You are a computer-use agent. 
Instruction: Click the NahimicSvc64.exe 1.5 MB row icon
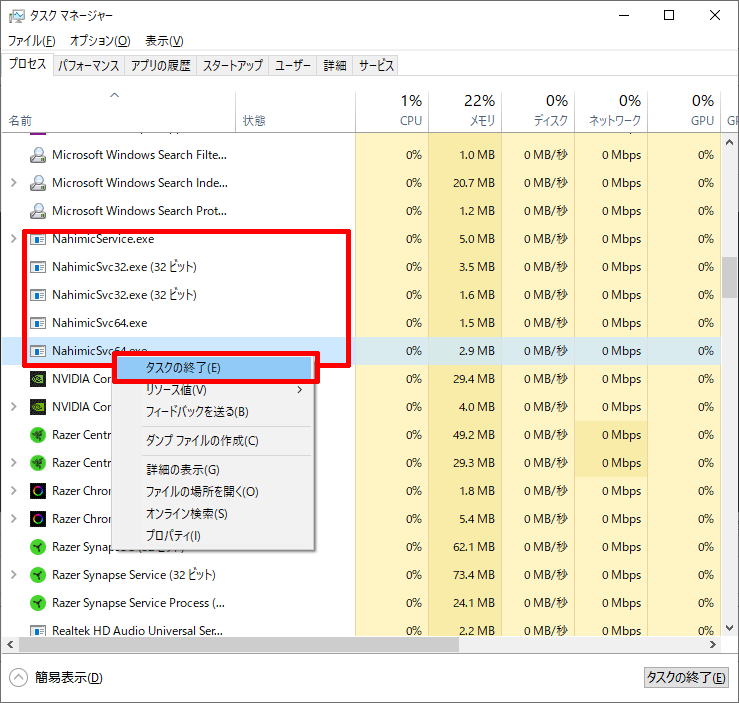38,323
